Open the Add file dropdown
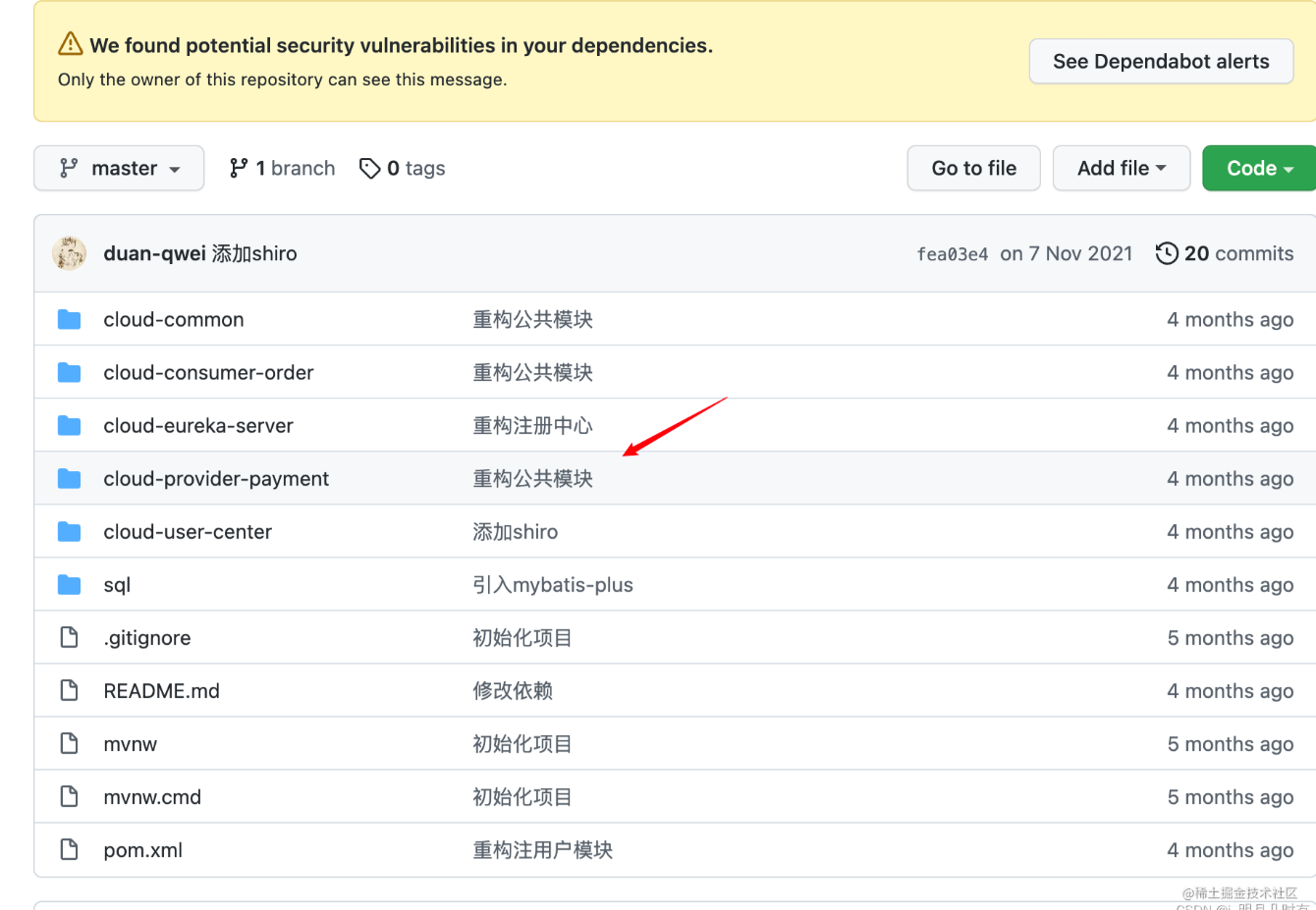The height and width of the screenshot is (910, 1316). click(x=1121, y=168)
